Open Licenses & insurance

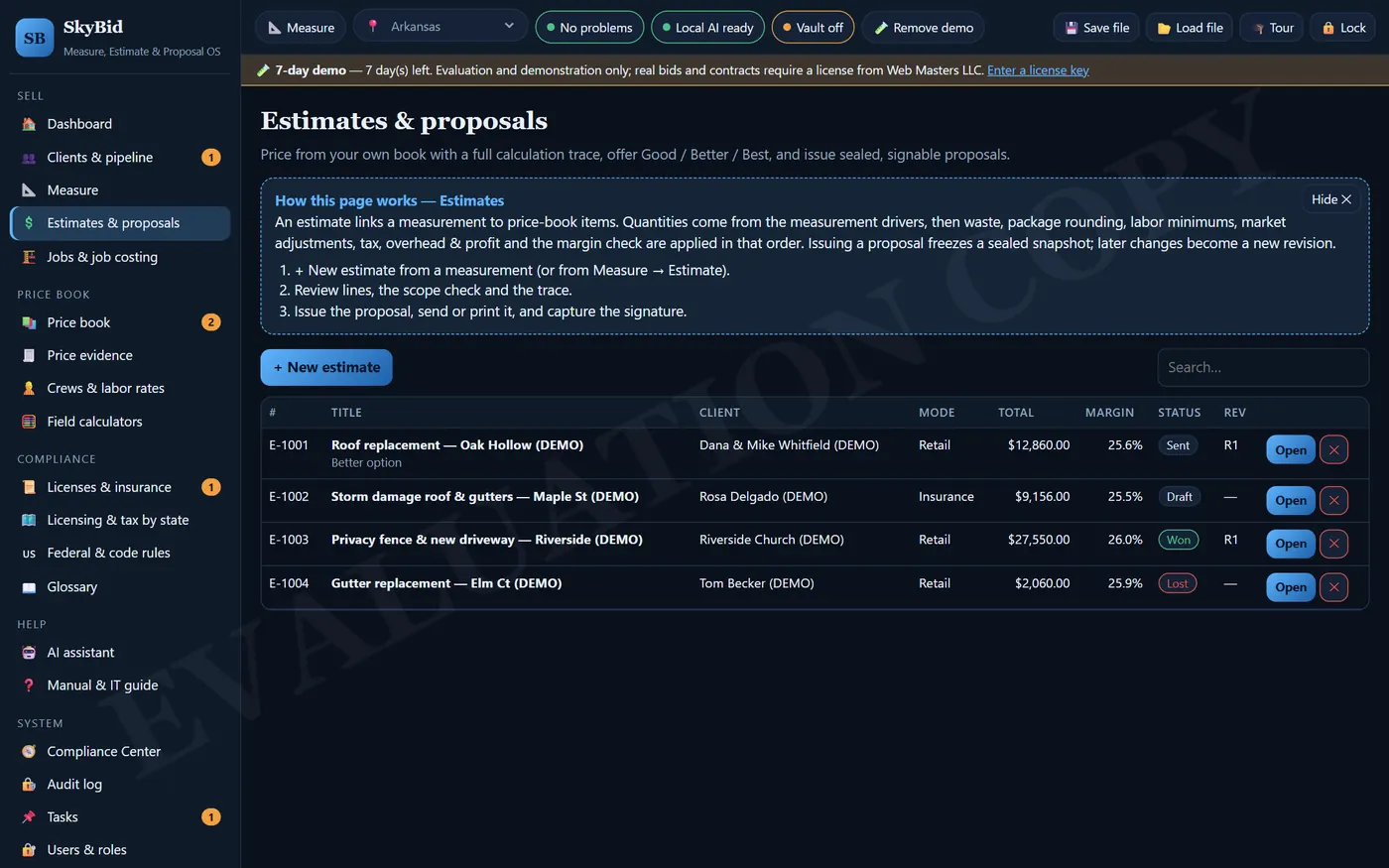tap(120, 487)
